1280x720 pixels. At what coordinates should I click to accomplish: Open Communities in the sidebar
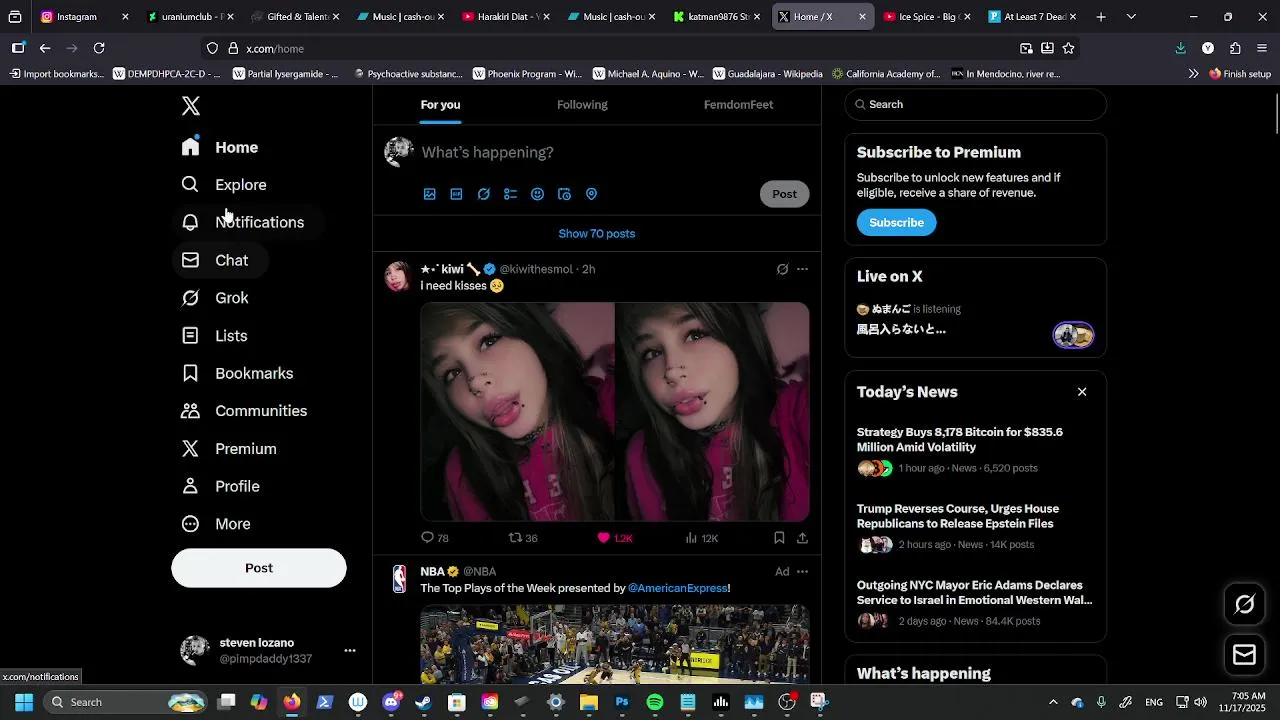tap(244, 411)
